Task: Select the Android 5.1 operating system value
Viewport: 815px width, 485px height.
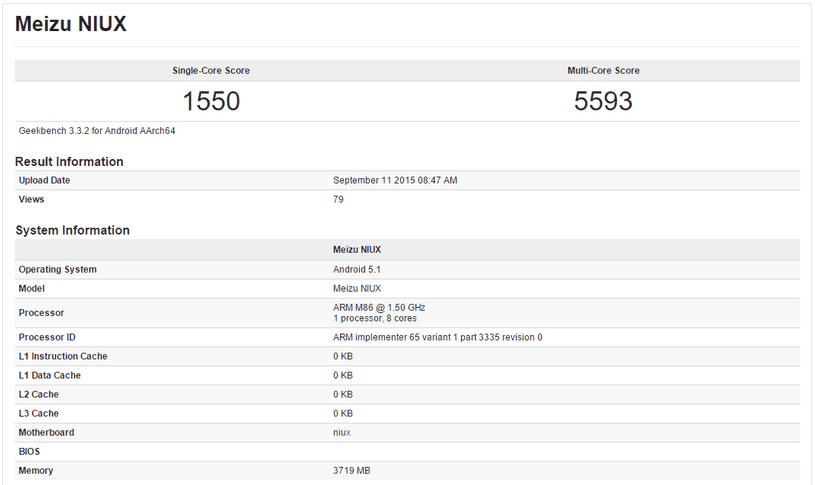Action: 357,270
